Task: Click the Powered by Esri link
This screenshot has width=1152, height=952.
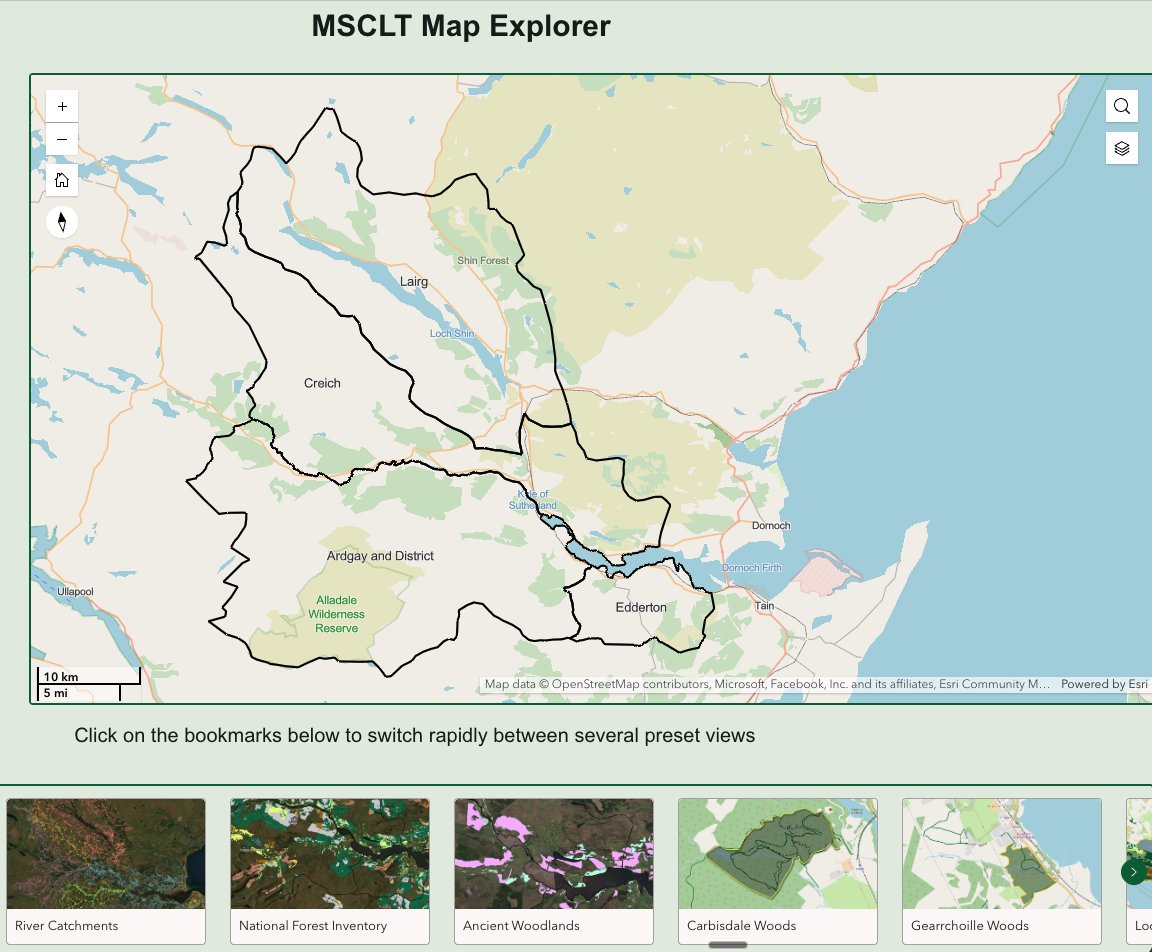Action: coord(1104,684)
